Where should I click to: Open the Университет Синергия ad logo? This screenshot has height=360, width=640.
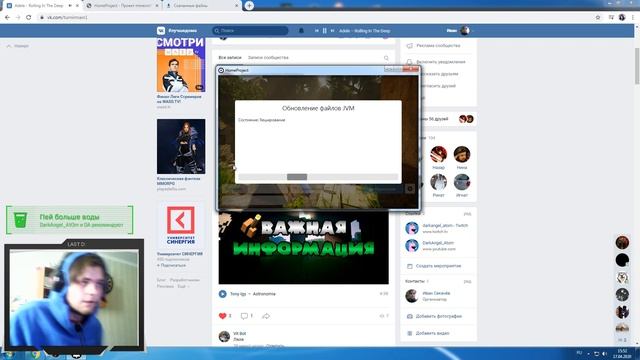pyautogui.click(x=181, y=225)
